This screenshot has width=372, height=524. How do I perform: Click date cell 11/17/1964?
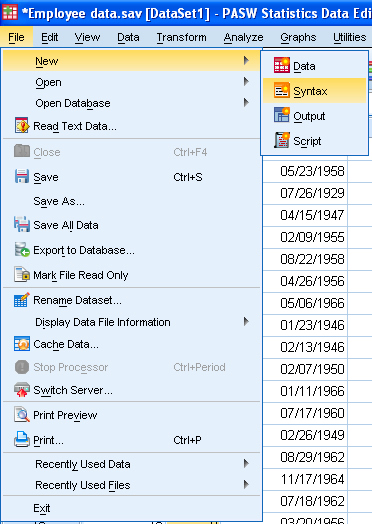[x=305, y=479]
